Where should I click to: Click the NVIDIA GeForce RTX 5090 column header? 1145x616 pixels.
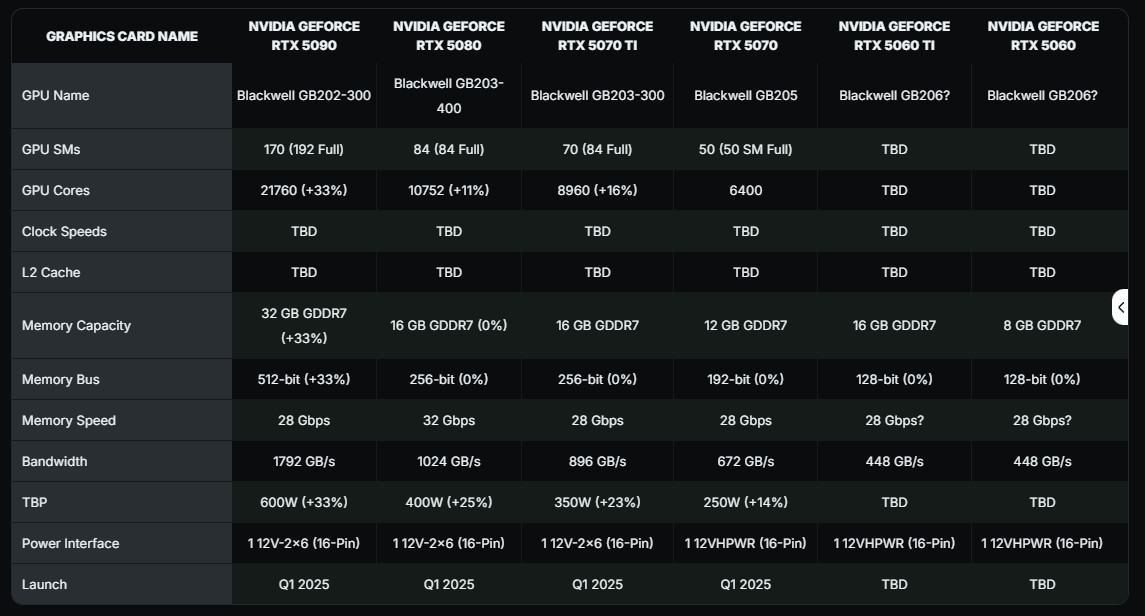tap(304, 36)
